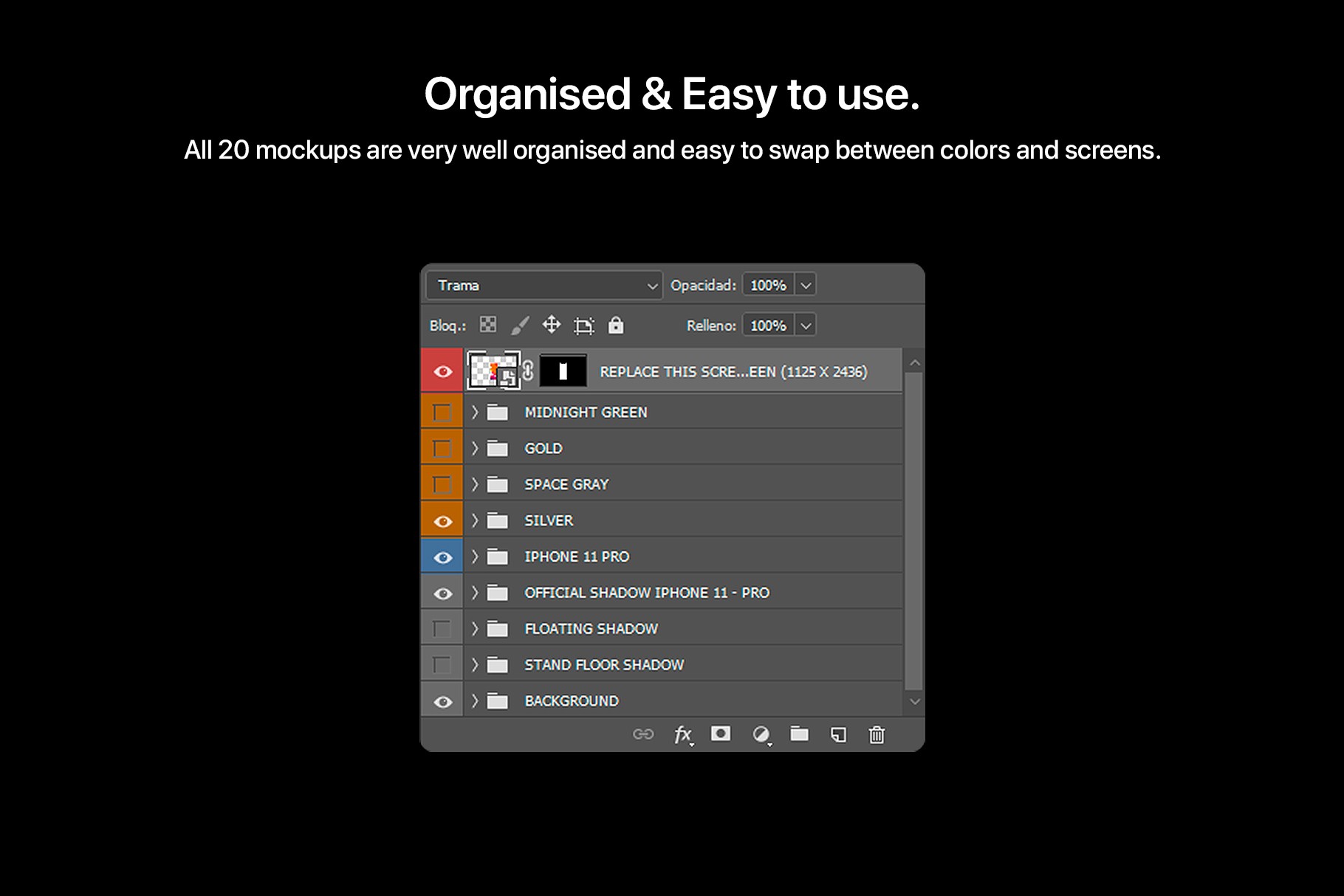
Task: Click the OFFICIAL SHADOW IPHONE 11 - PRO folder icon
Action: pos(498,593)
